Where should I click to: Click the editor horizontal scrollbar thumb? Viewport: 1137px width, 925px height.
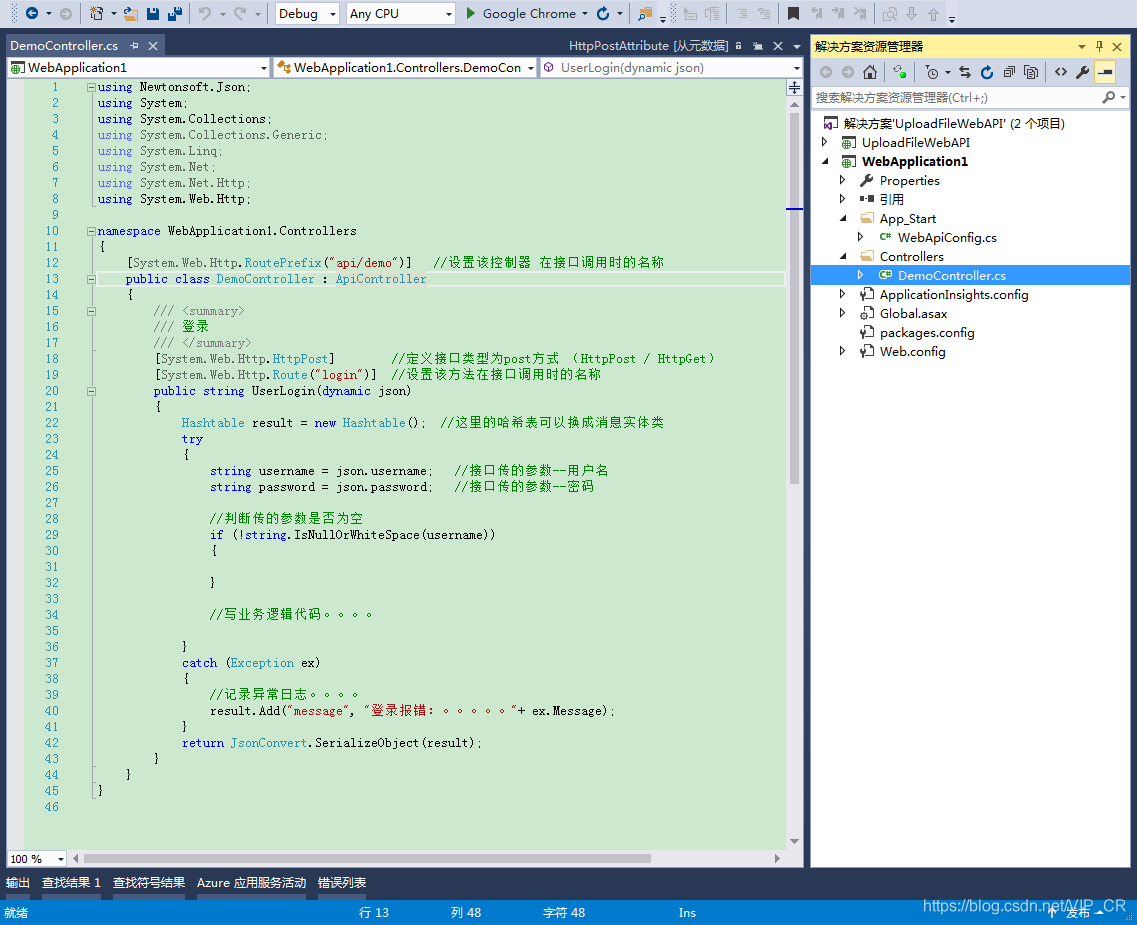pos(368,858)
